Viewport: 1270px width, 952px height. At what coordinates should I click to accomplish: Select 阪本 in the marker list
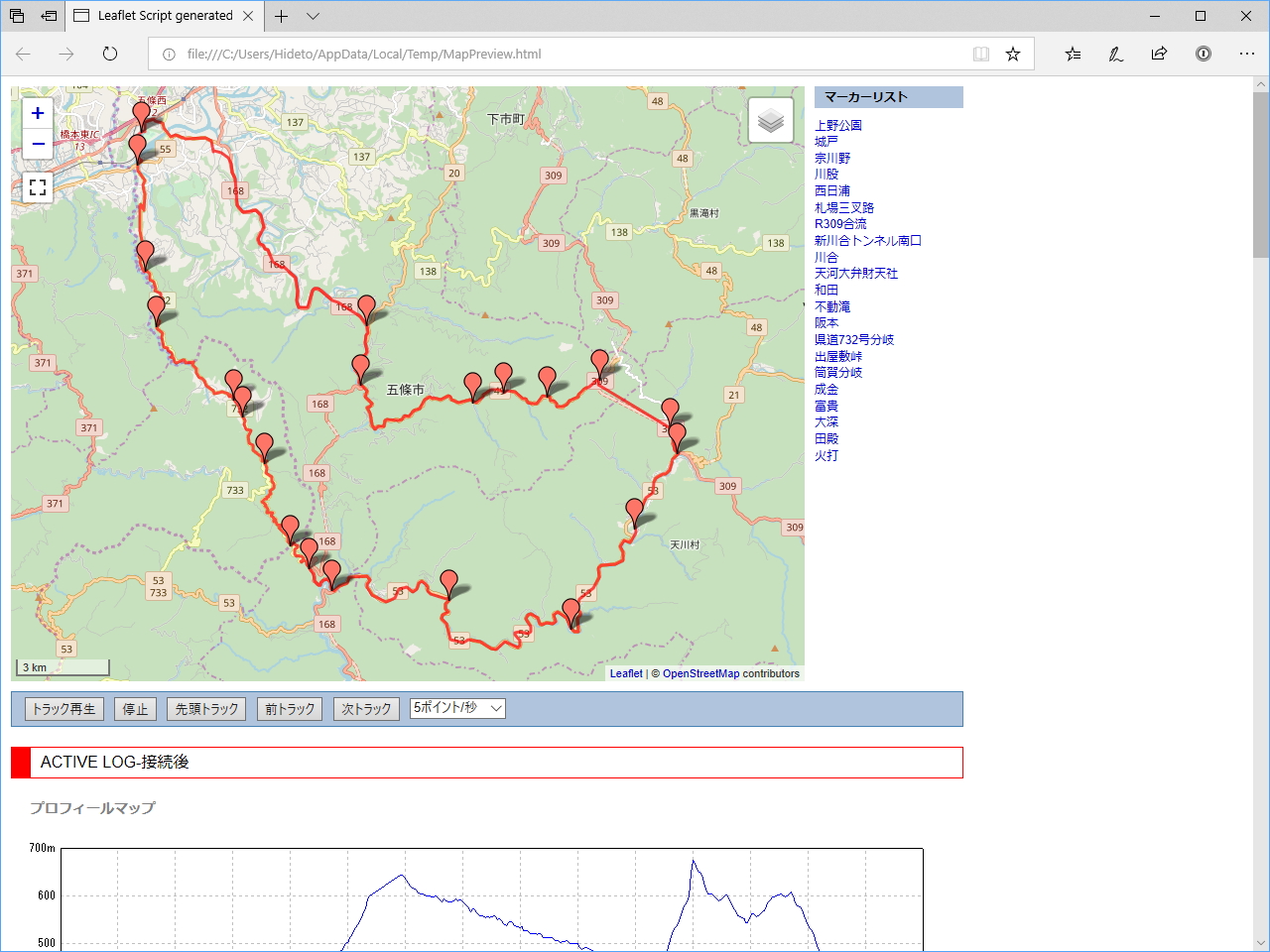point(826,323)
